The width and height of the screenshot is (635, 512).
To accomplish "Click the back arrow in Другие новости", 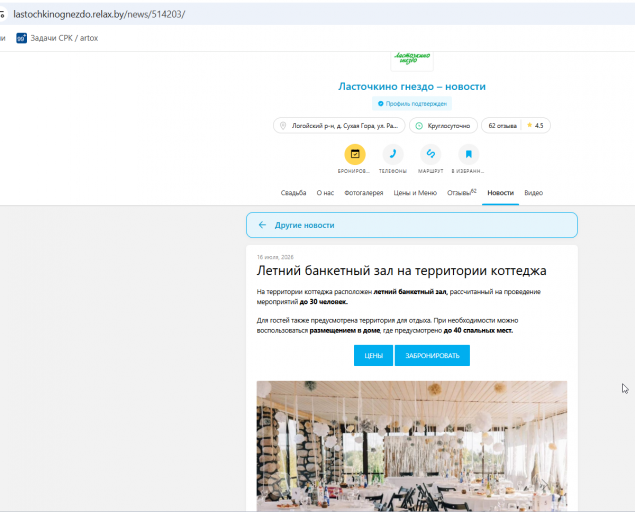I will pyautogui.click(x=262, y=225).
